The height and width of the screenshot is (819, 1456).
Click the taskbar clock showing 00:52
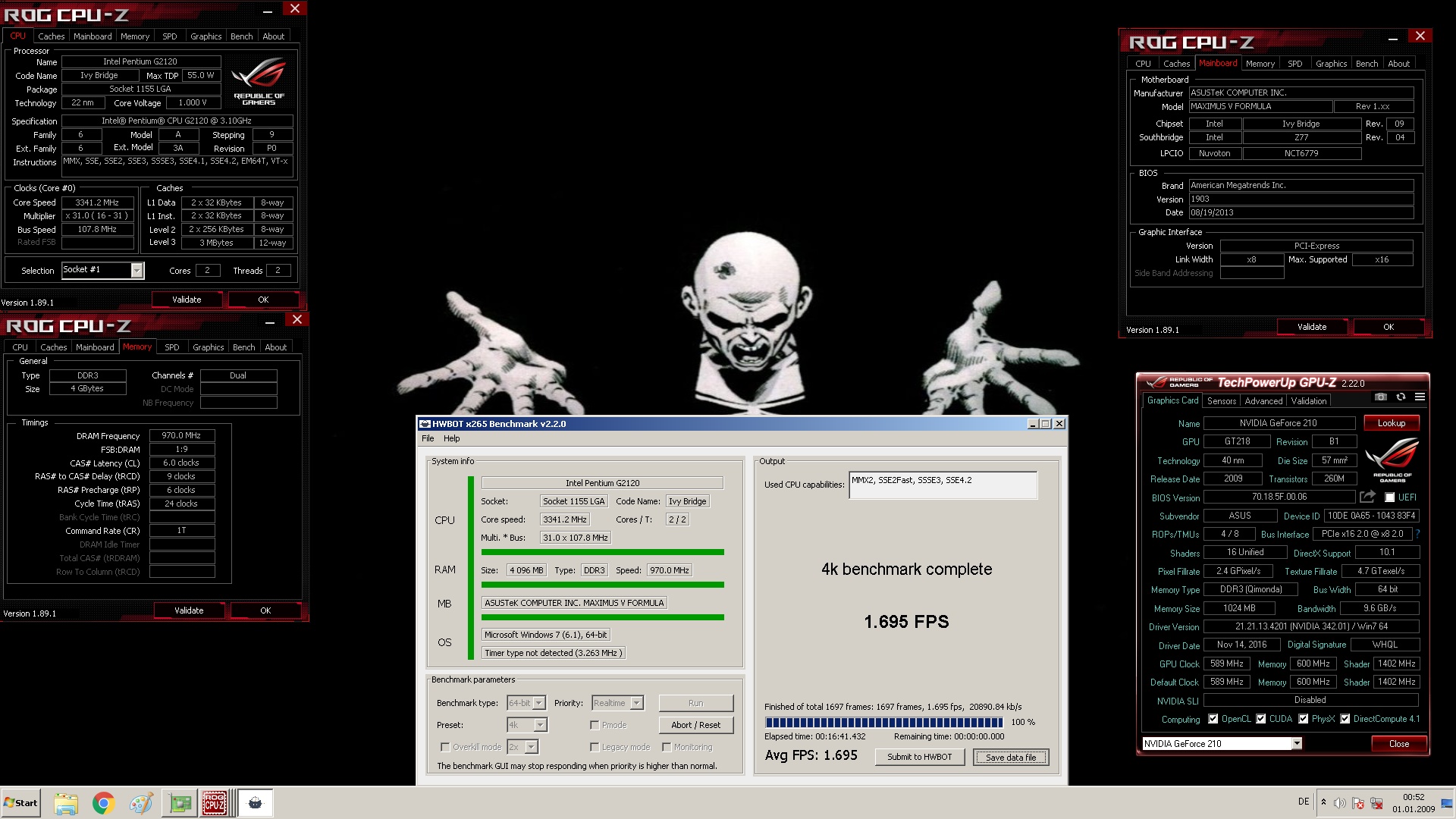pos(1414,803)
